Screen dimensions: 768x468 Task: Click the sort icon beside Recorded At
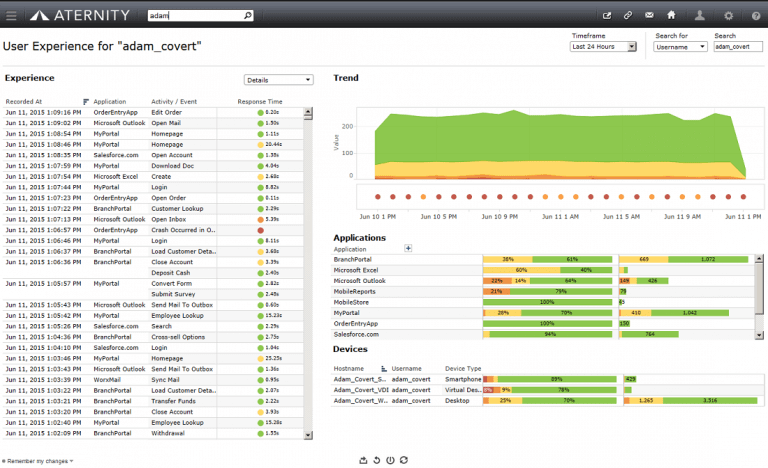click(x=86, y=102)
